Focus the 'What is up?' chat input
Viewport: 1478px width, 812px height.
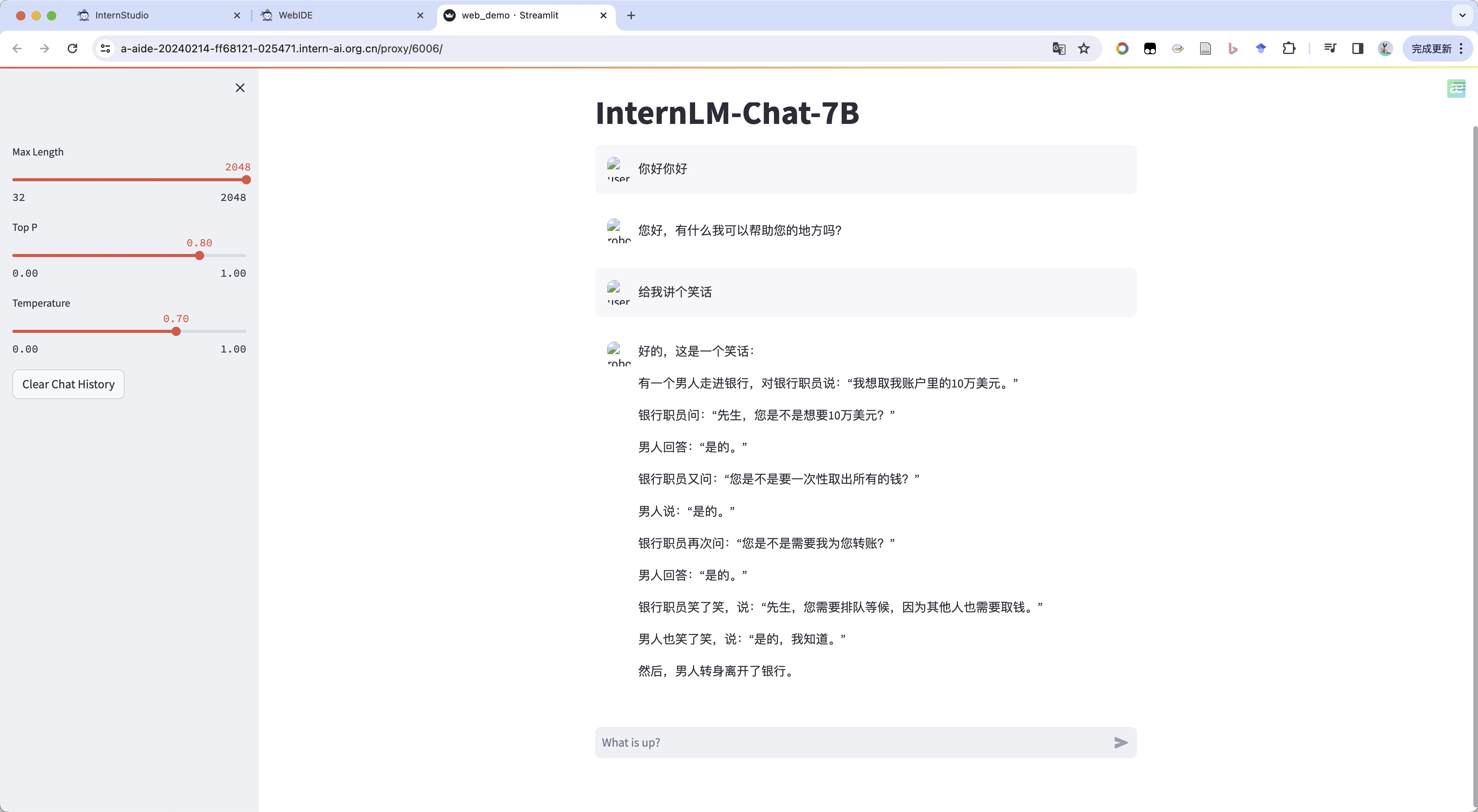click(849, 743)
